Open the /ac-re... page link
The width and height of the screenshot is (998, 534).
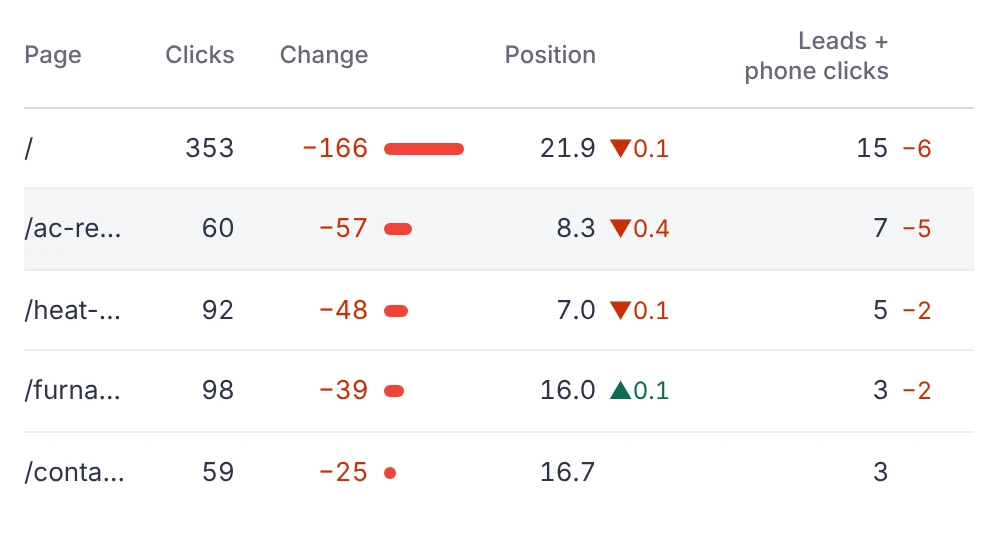coord(73,228)
